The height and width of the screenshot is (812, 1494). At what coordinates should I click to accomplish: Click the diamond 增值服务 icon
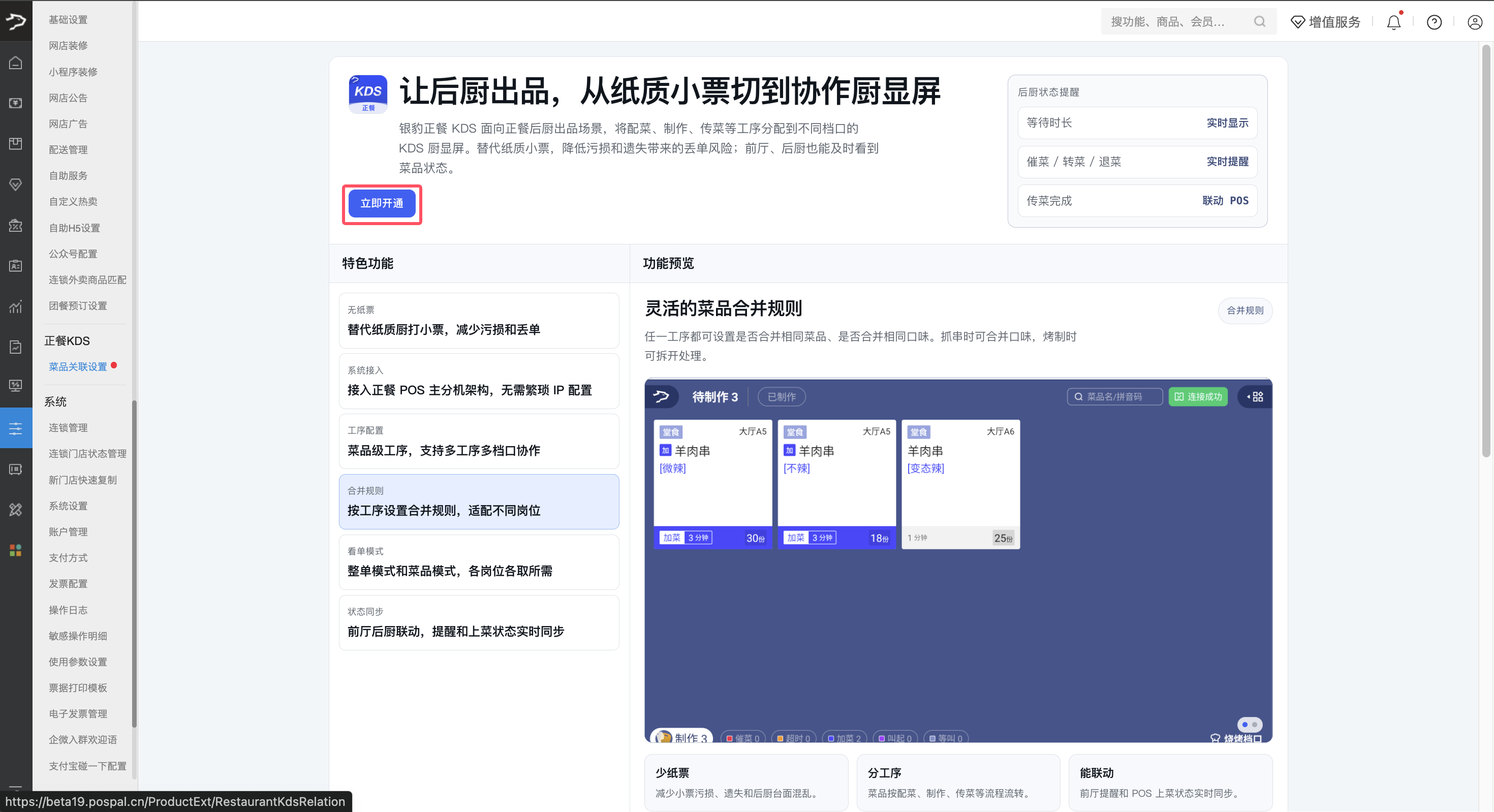pos(1297,22)
